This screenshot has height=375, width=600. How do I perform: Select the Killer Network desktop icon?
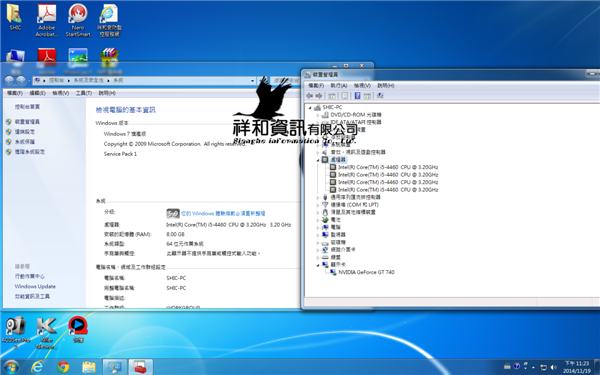(x=46, y=332)
